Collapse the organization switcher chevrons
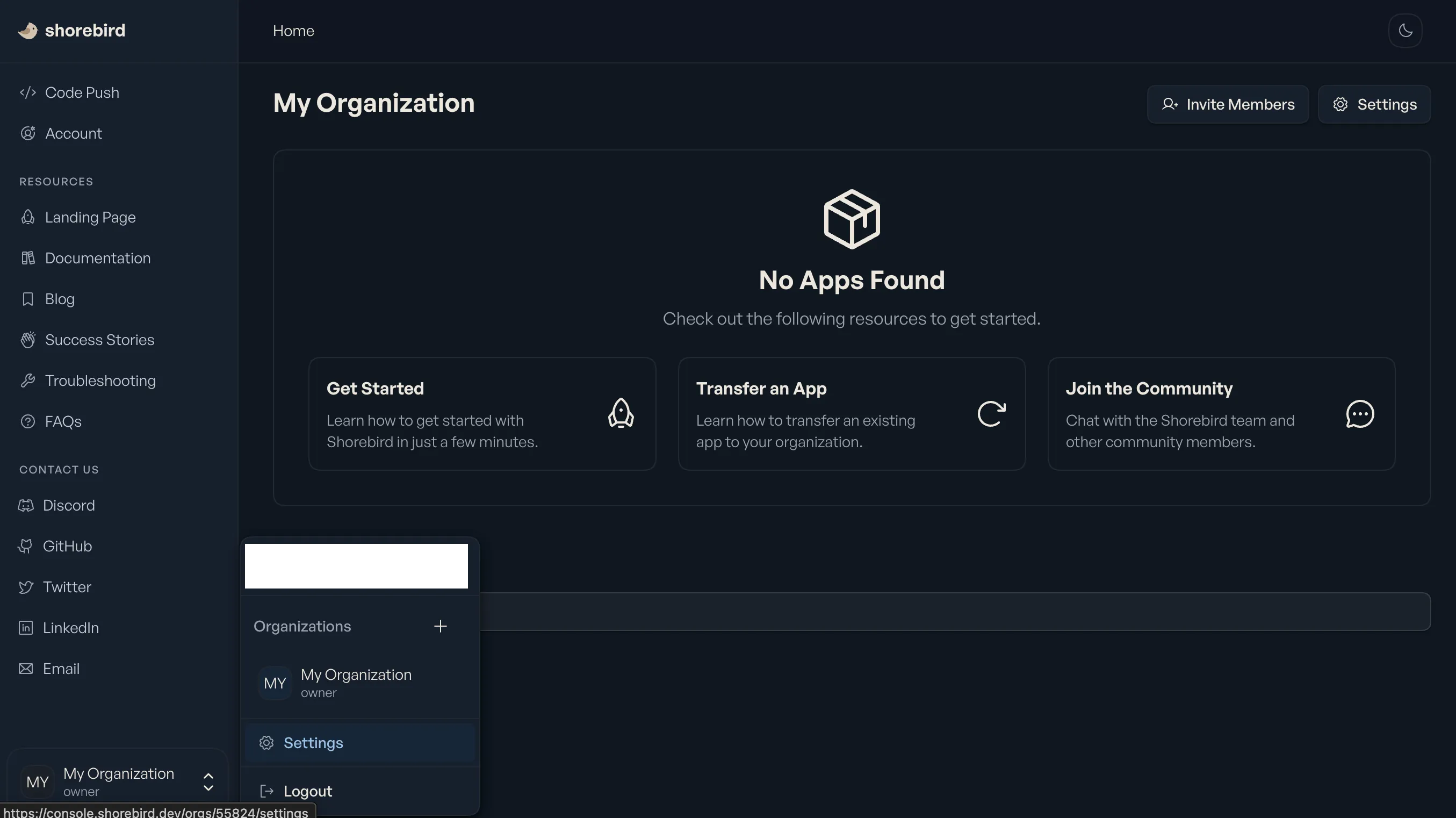1456x818 pixels. (208, 783)
